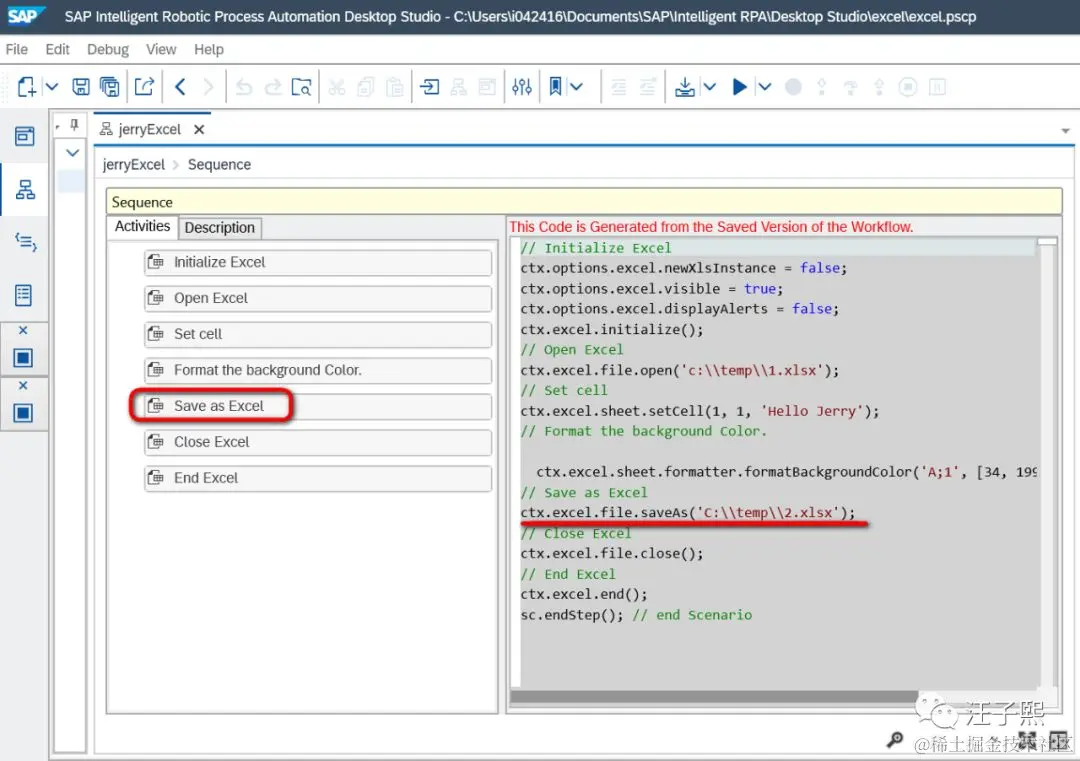The width and height of the screenshot is (1080, 761).
Task: Click the bookmark icon in toolbar
Action: (555, 87)
